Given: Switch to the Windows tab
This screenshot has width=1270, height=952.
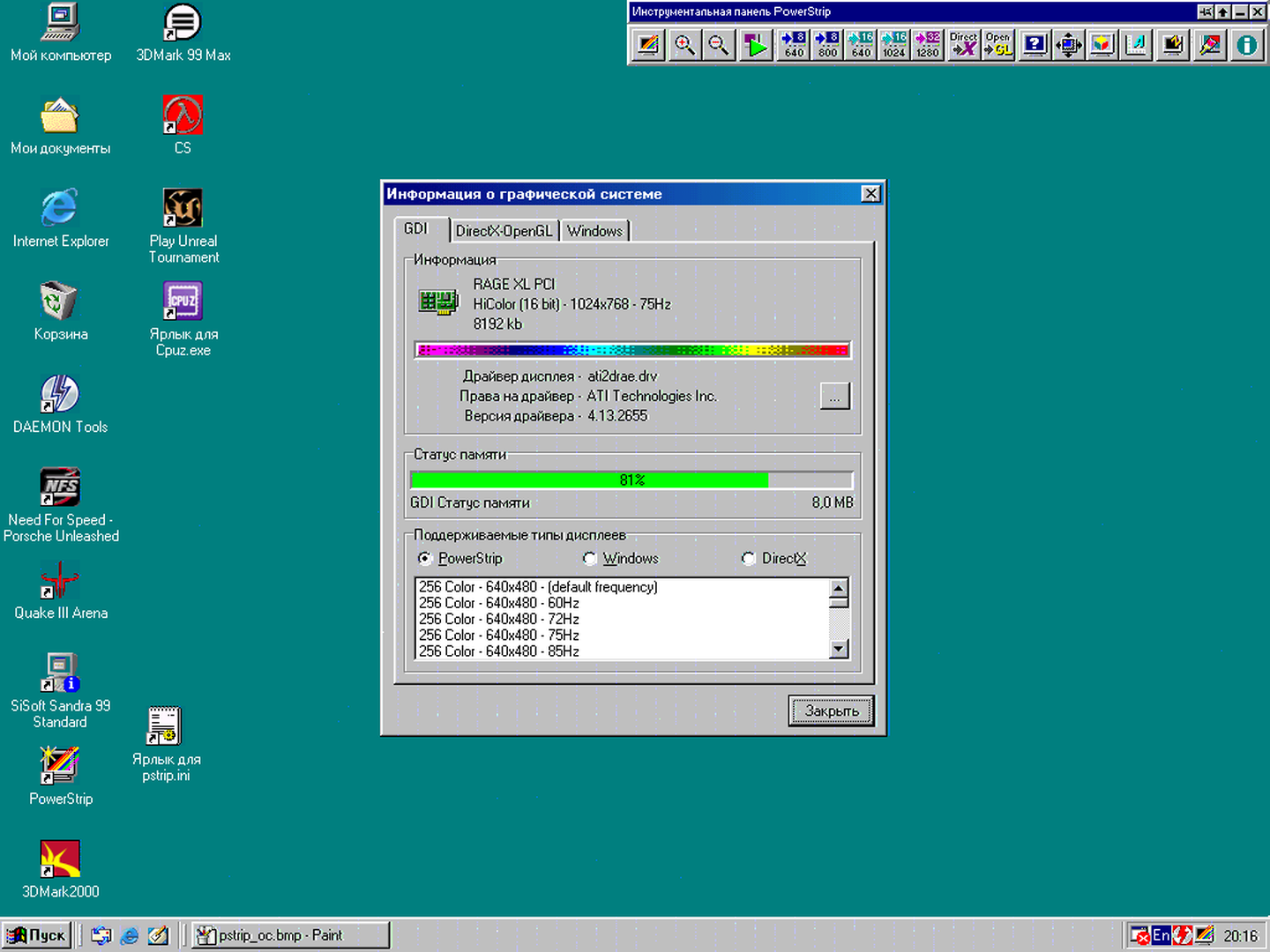Looking at the screenshot, I should click(x=594, y=231).
